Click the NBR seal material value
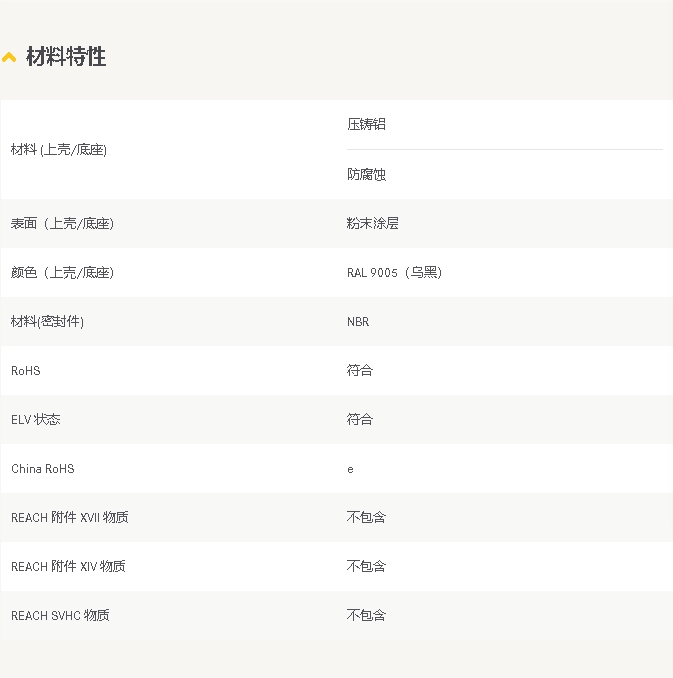 358,321
